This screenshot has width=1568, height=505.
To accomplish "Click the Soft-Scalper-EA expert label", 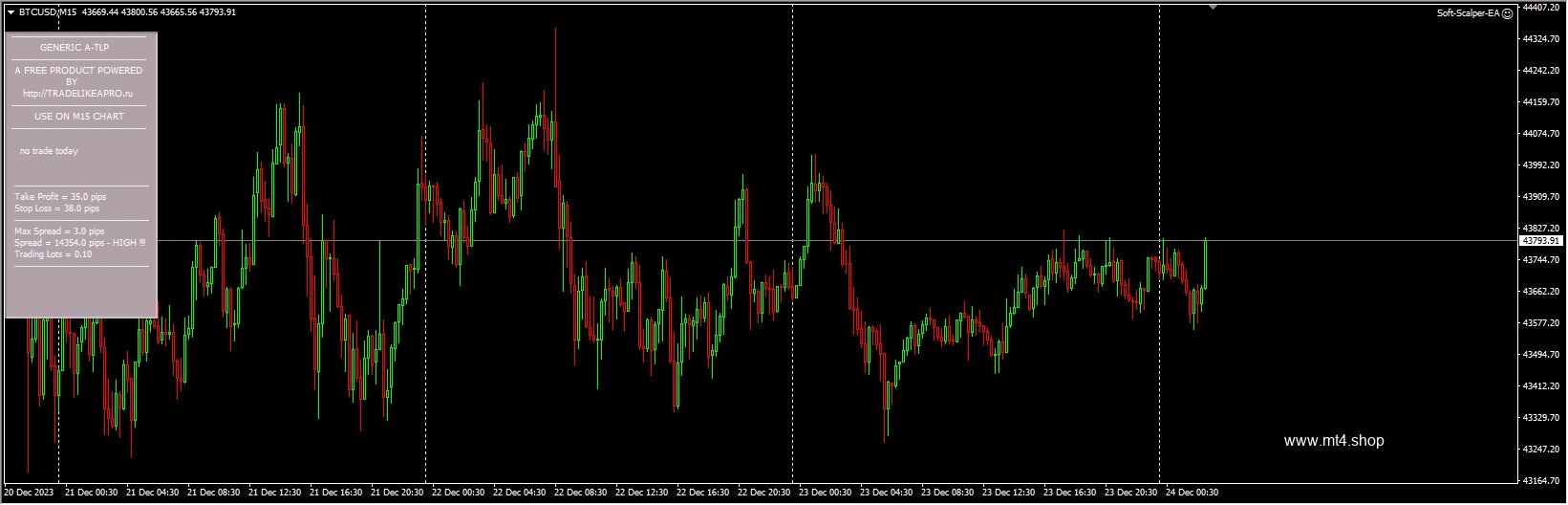I will click(x=1469, y=13).
